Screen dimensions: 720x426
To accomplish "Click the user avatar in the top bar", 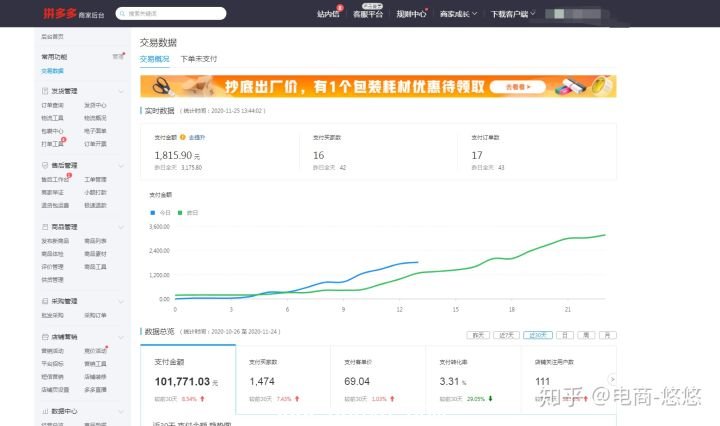I will tap(559, 14).
